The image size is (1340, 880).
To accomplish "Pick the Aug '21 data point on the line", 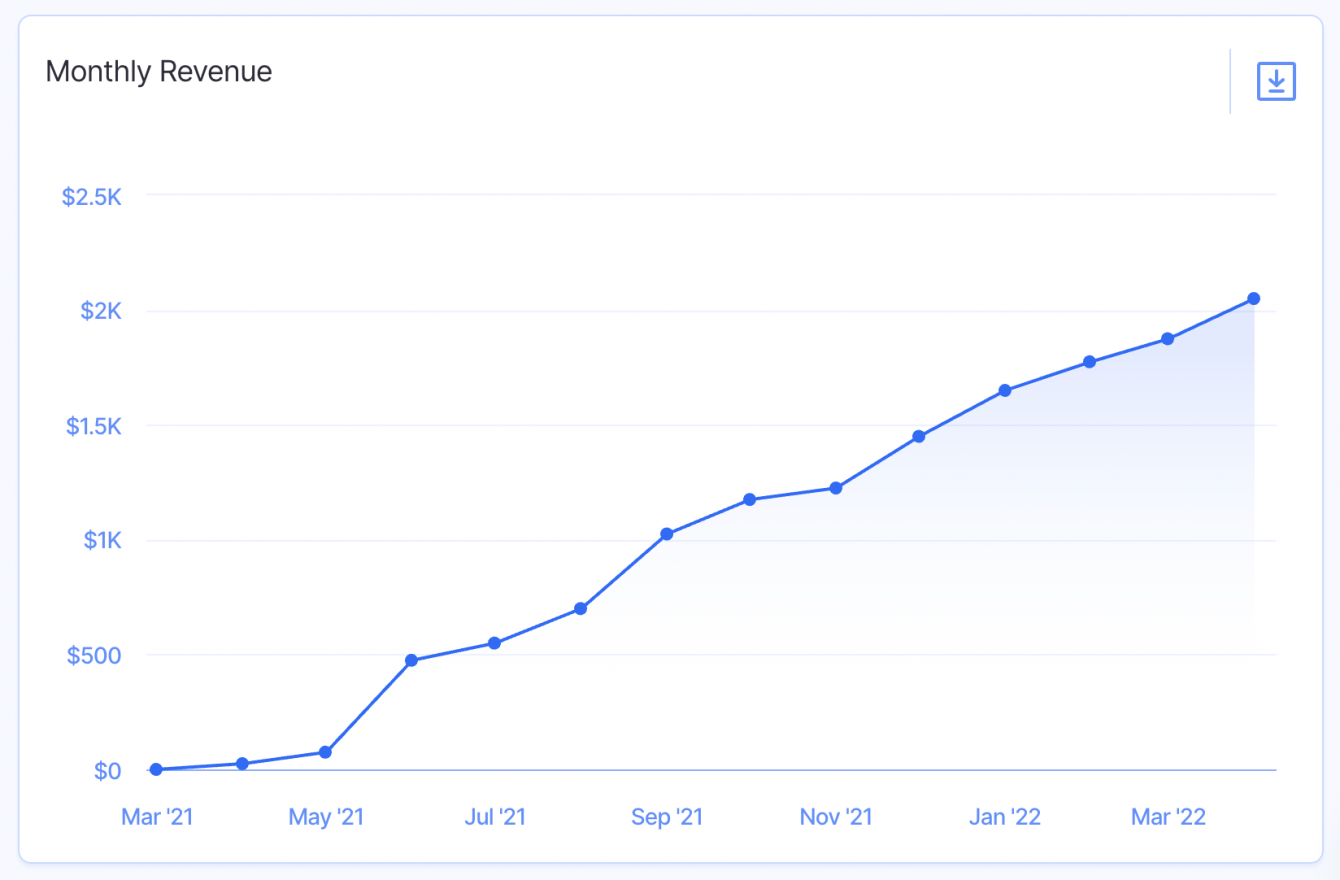I will click(580, 609).
